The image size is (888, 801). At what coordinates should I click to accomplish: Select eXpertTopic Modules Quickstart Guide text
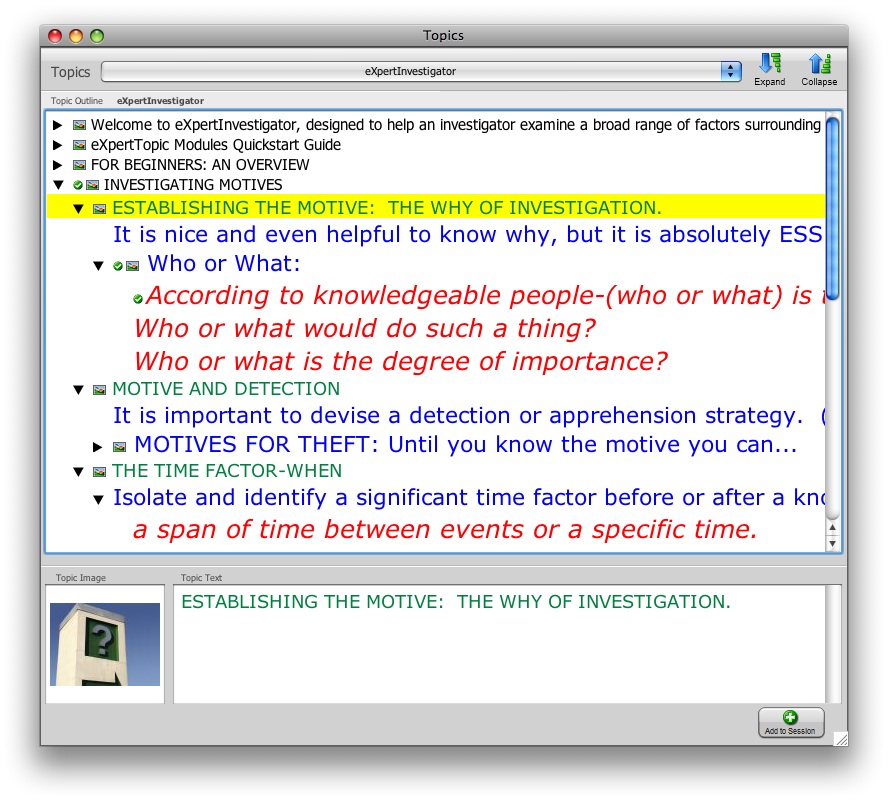(x=216, y=145)
